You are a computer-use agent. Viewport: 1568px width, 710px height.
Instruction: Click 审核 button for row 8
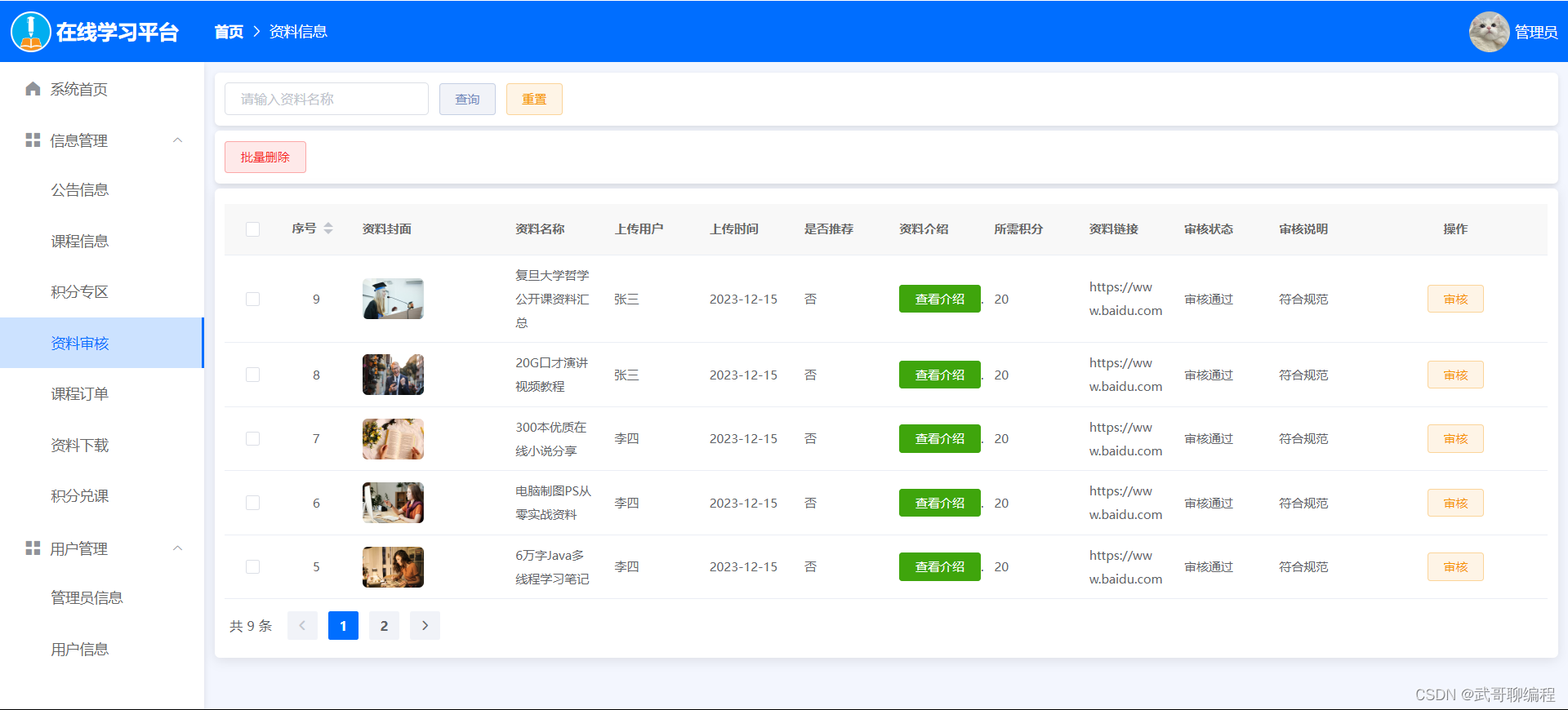pos(1455,375)
